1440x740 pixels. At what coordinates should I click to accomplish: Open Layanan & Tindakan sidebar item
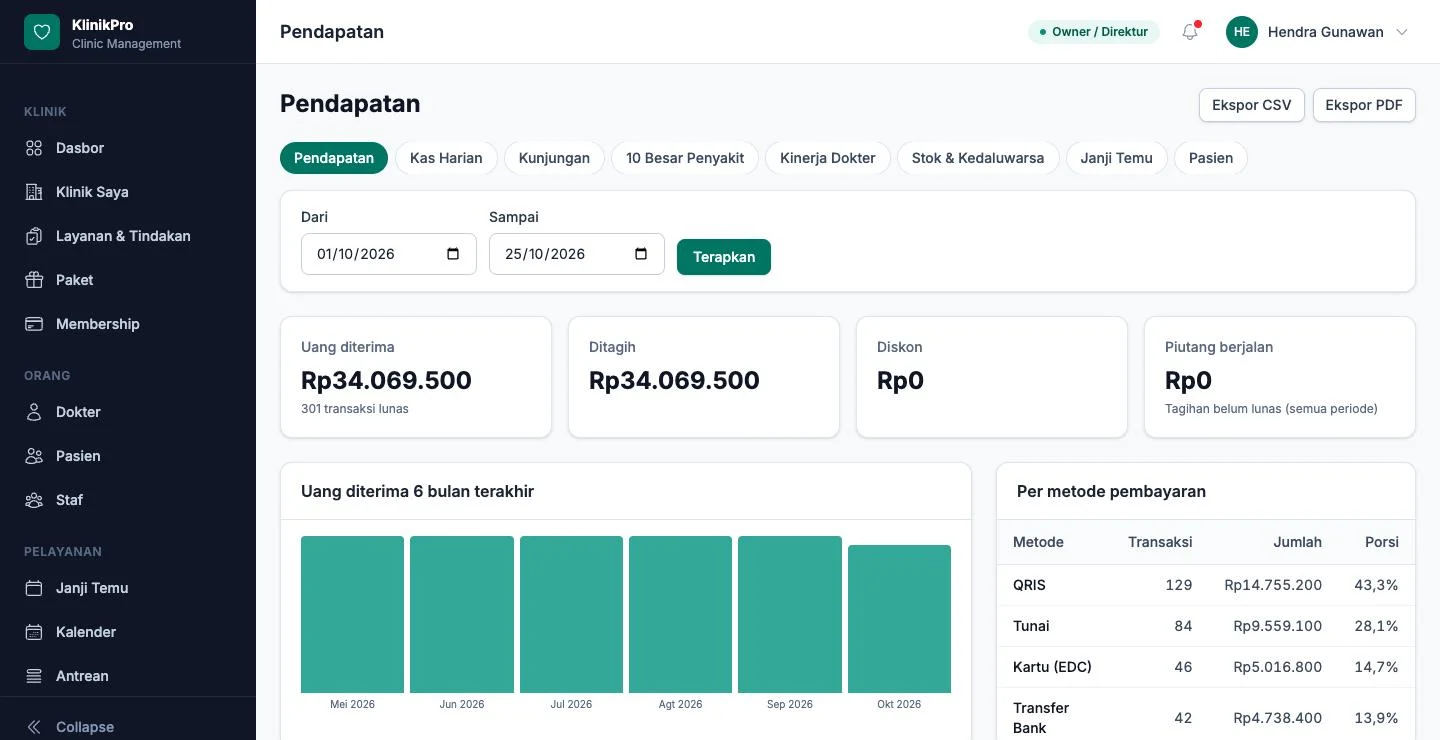tap(123, 236)
